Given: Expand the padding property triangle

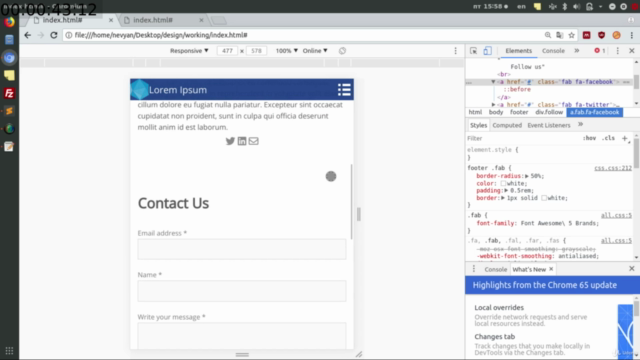Looking at the screenshot, I should tap(506, 191).
